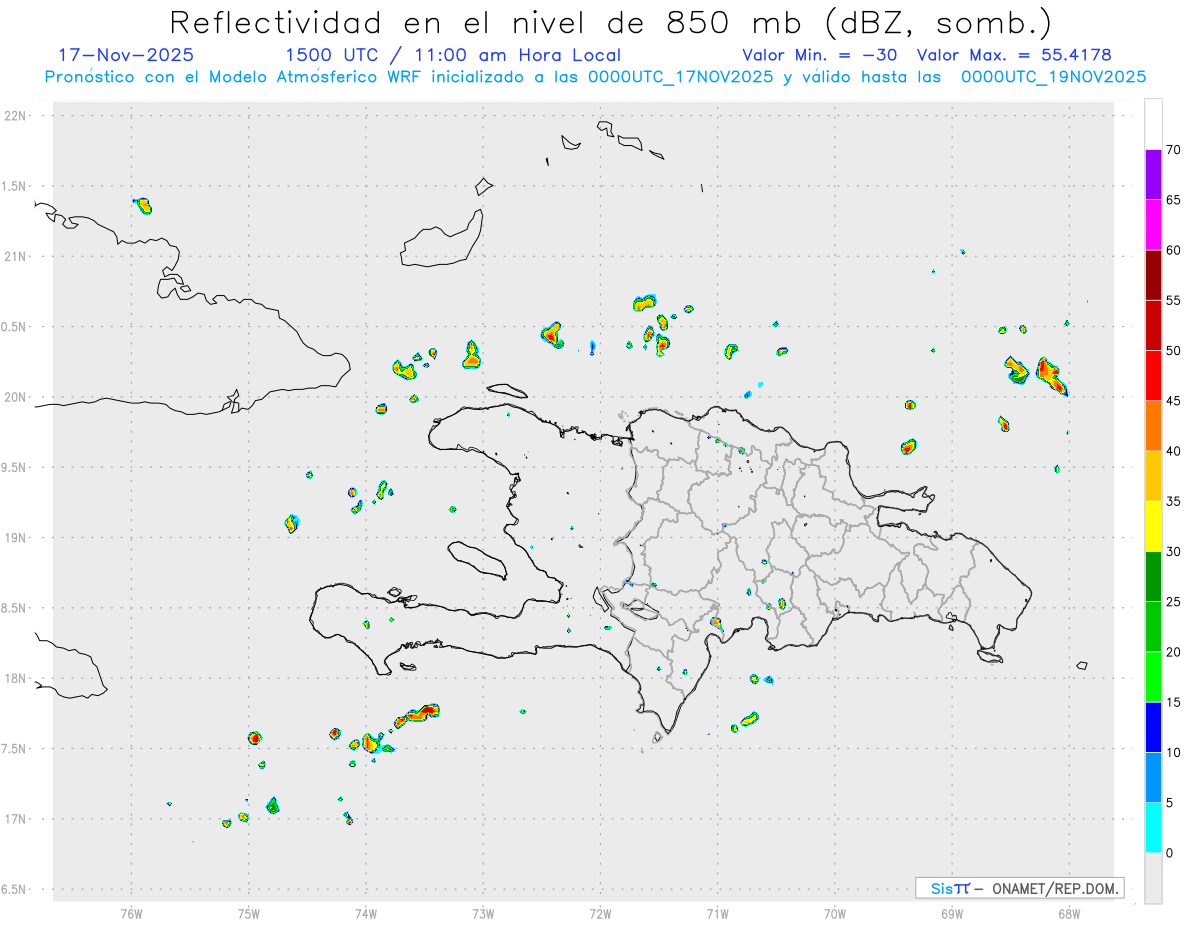Click the colorbar label '5'
This screenshot has height=927, width=1200.
(x=1169, y=803)
